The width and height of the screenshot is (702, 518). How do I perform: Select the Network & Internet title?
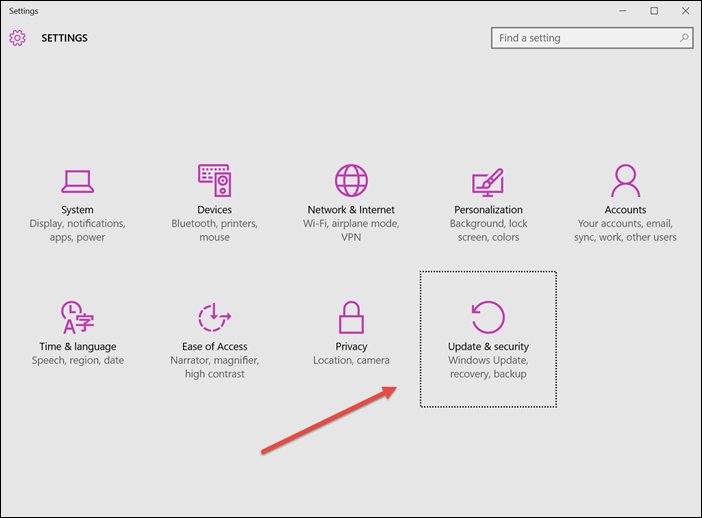tap(351, 210)
